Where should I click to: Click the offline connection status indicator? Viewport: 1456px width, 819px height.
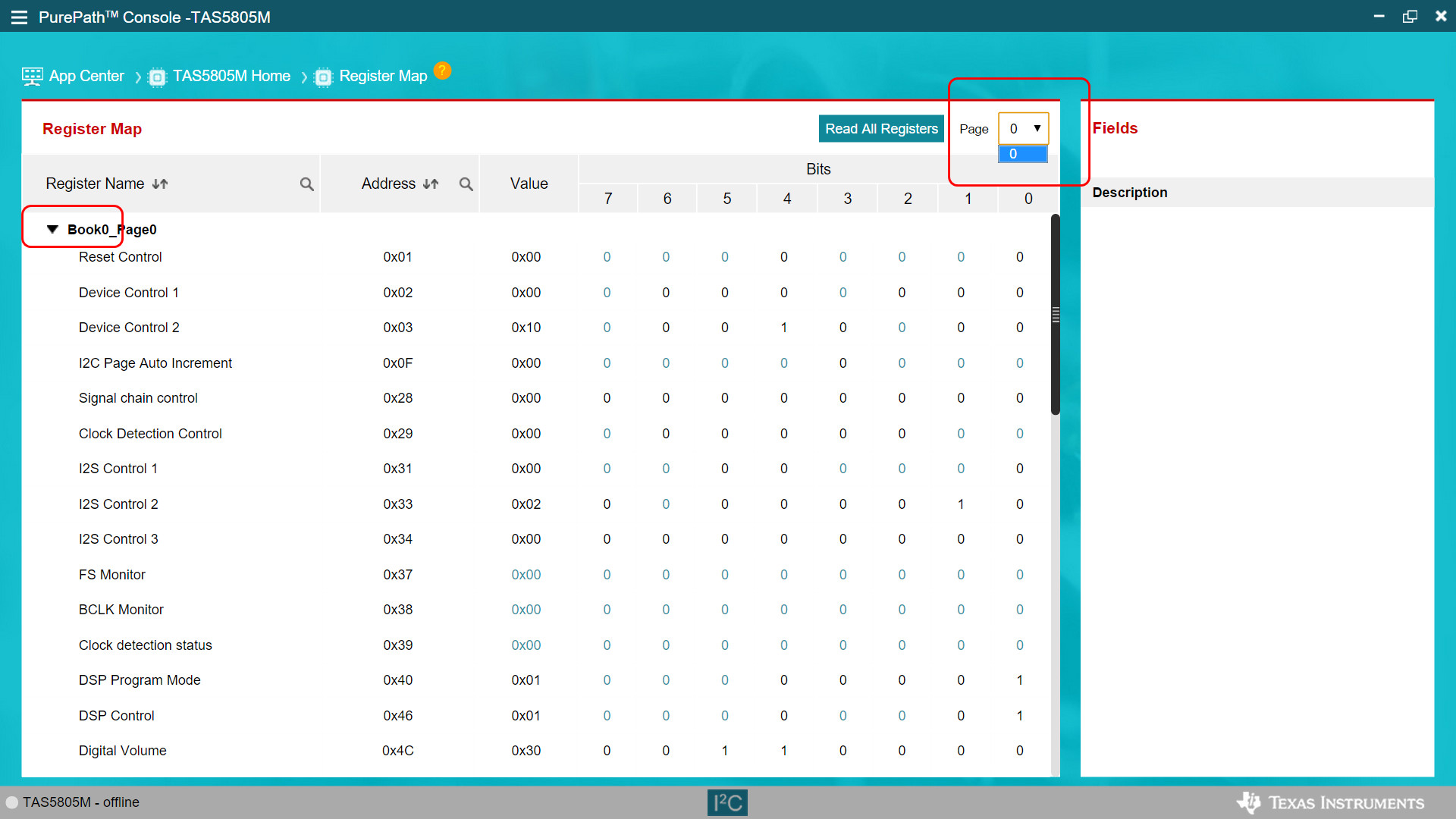[x=12, y=802]
